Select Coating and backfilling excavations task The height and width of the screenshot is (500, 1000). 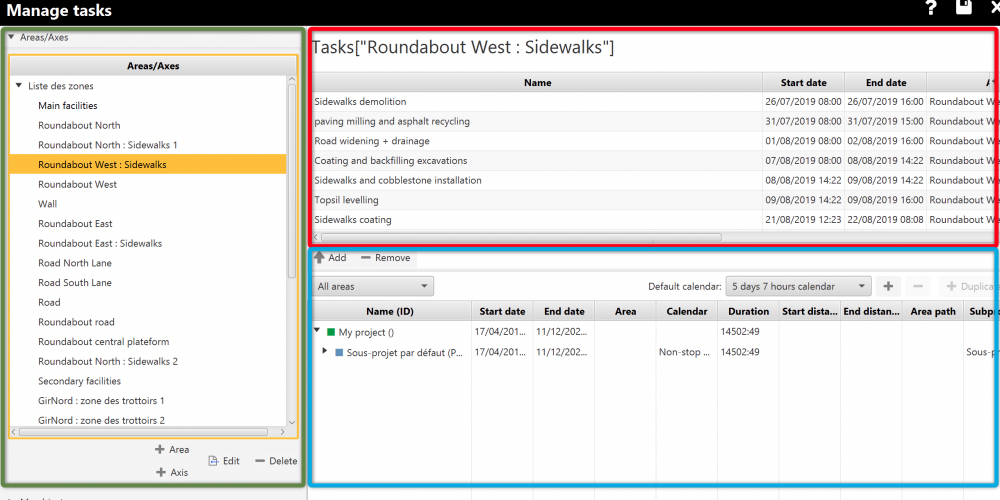coord(654,161)
